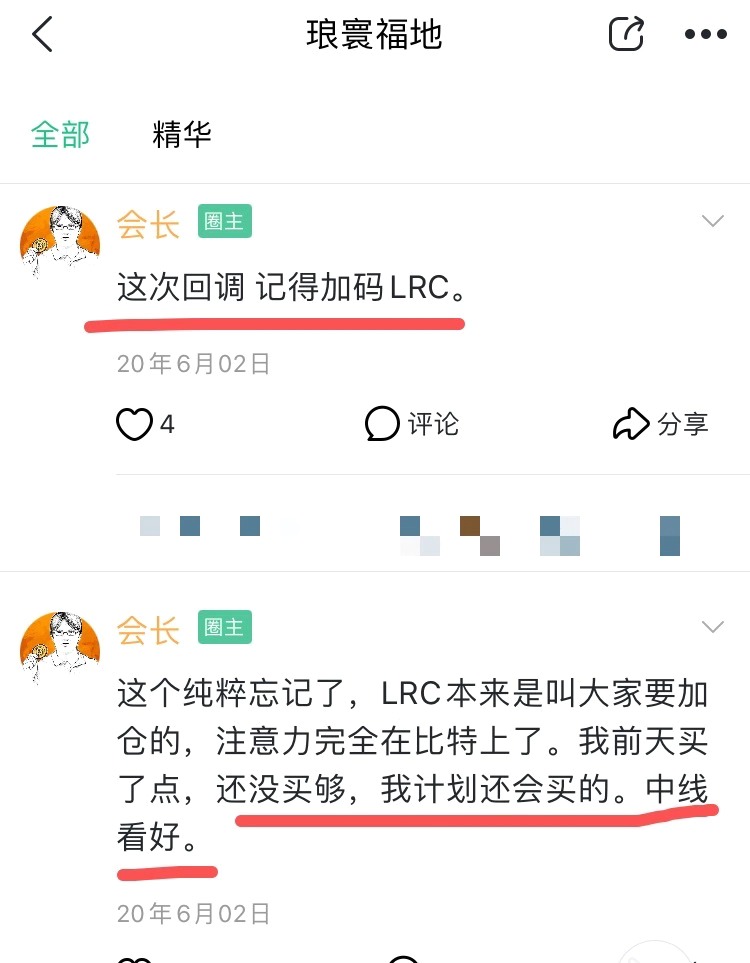Viewport: 750px width, 963px height.
Task: Tap the 会长 username in first post
Action: 148,224
